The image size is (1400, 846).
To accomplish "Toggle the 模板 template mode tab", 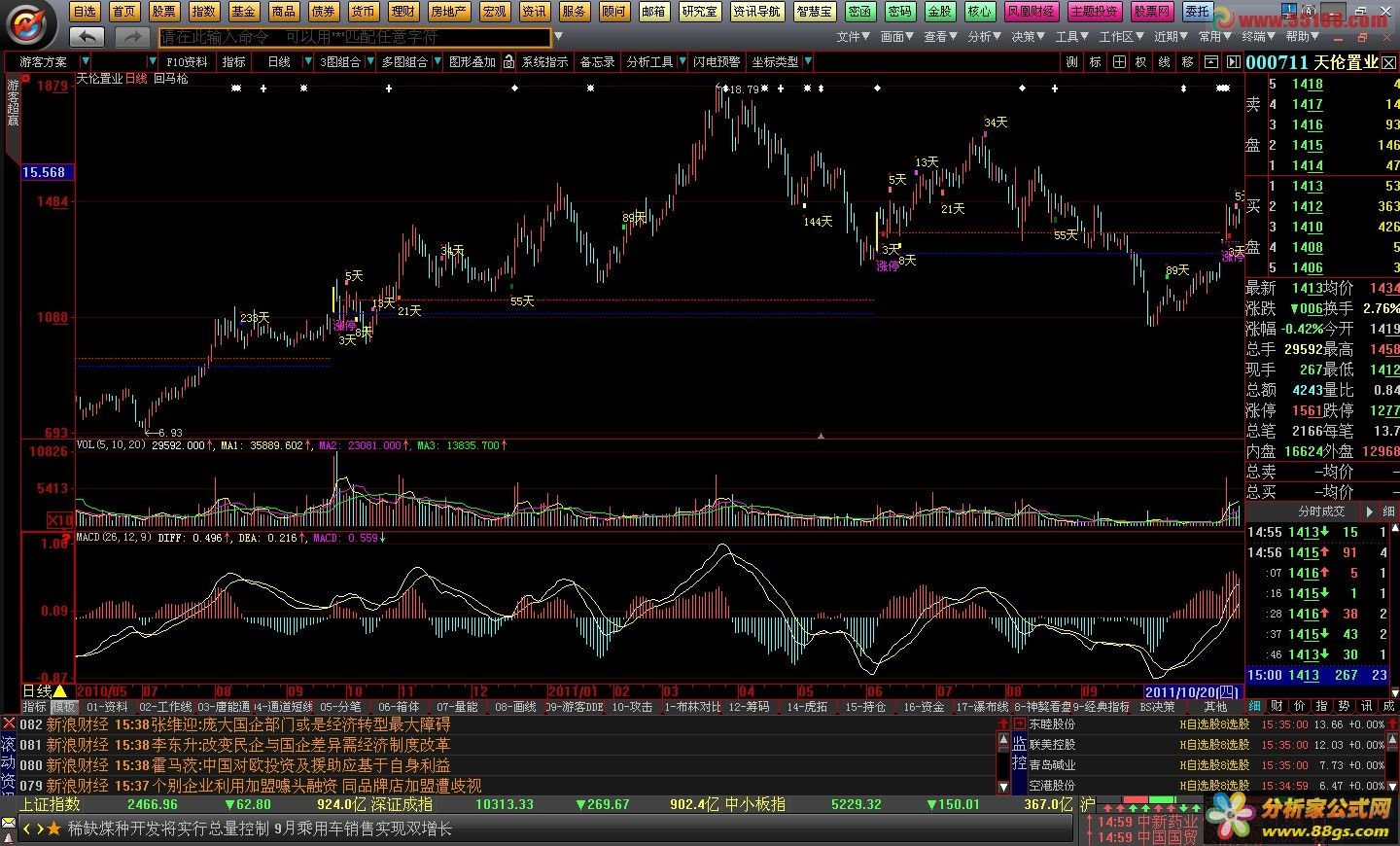I will click(x=64, y=707).
